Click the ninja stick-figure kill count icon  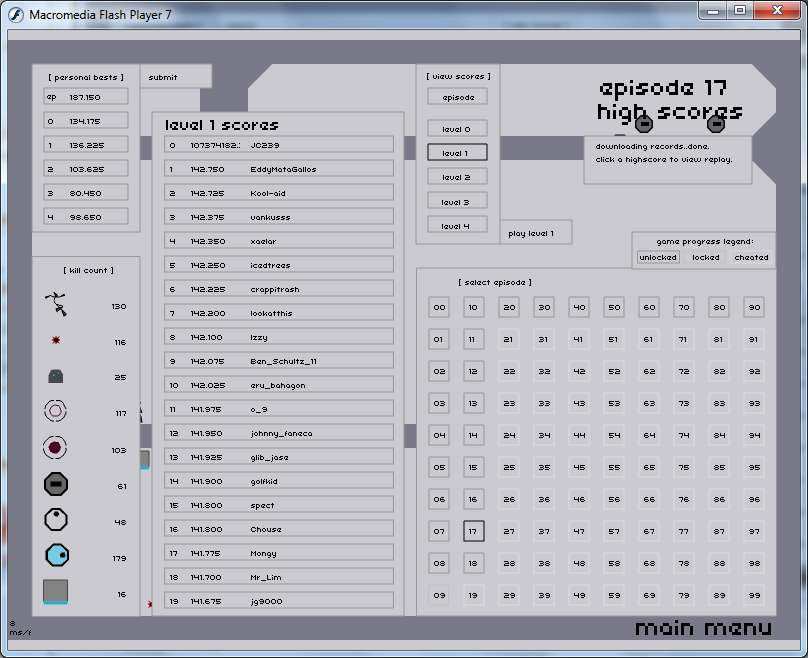(x=57, y=304)
